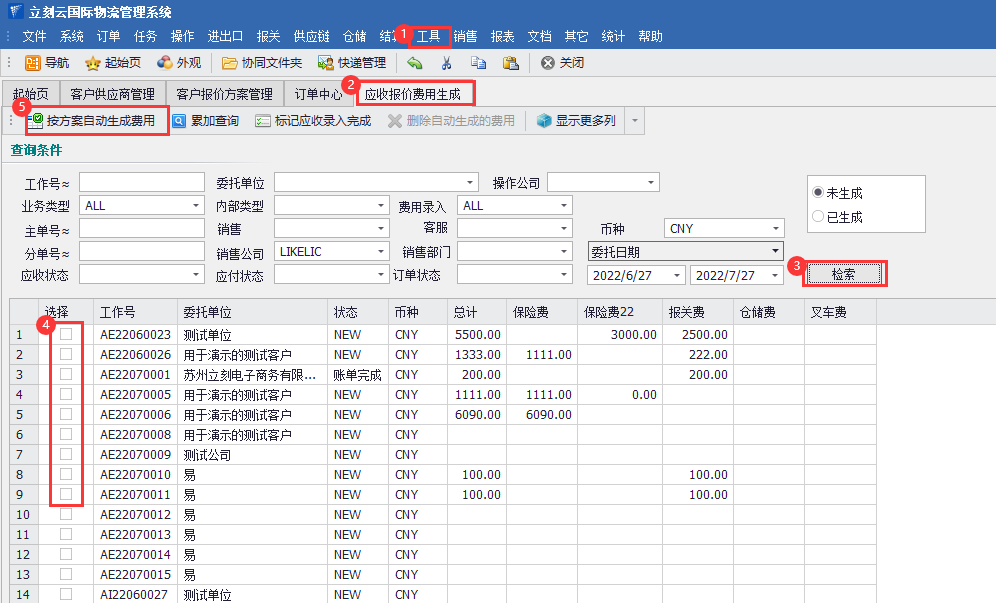Switch to the 订单中心 tab
The image size is (996, 603).
pyautogui.click(x=319, y=95)
